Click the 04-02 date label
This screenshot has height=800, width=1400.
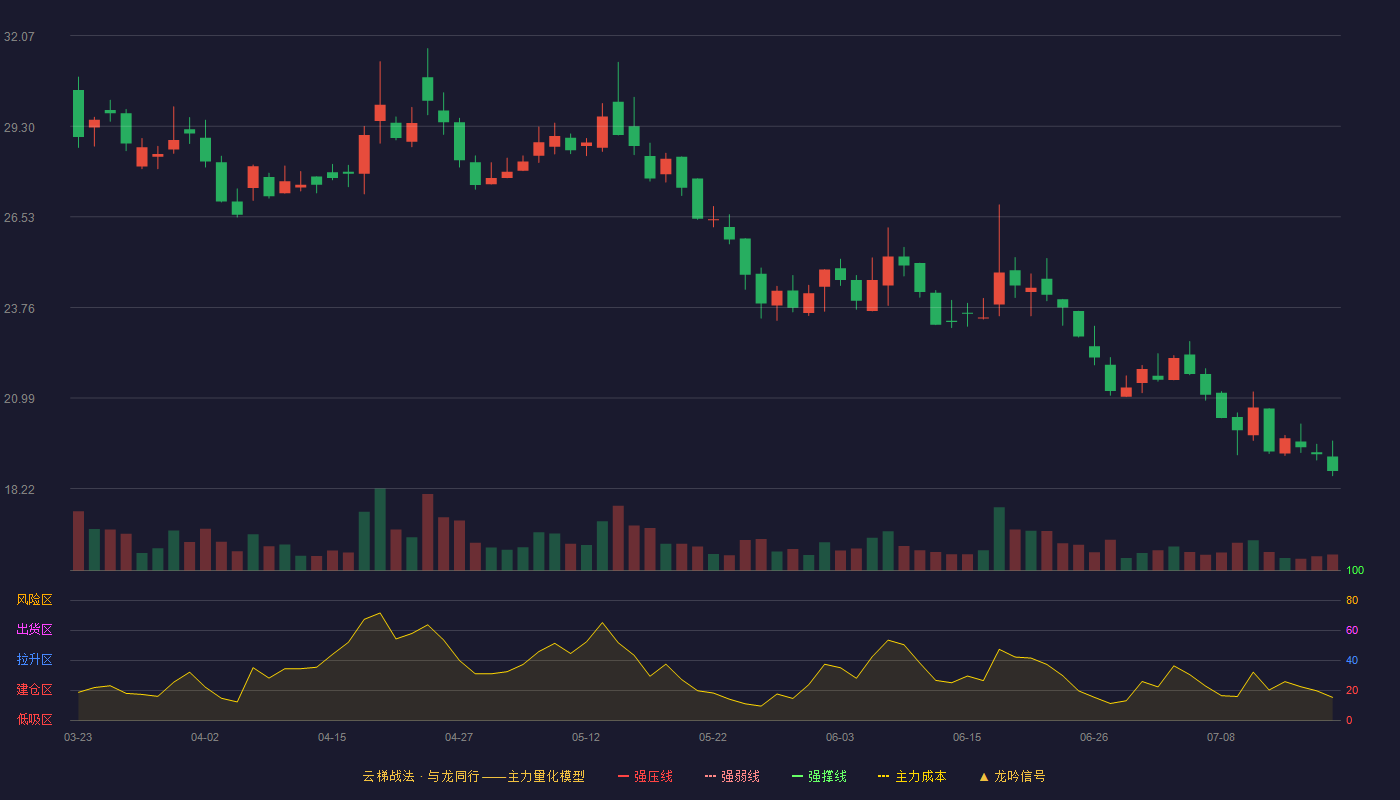205,737
